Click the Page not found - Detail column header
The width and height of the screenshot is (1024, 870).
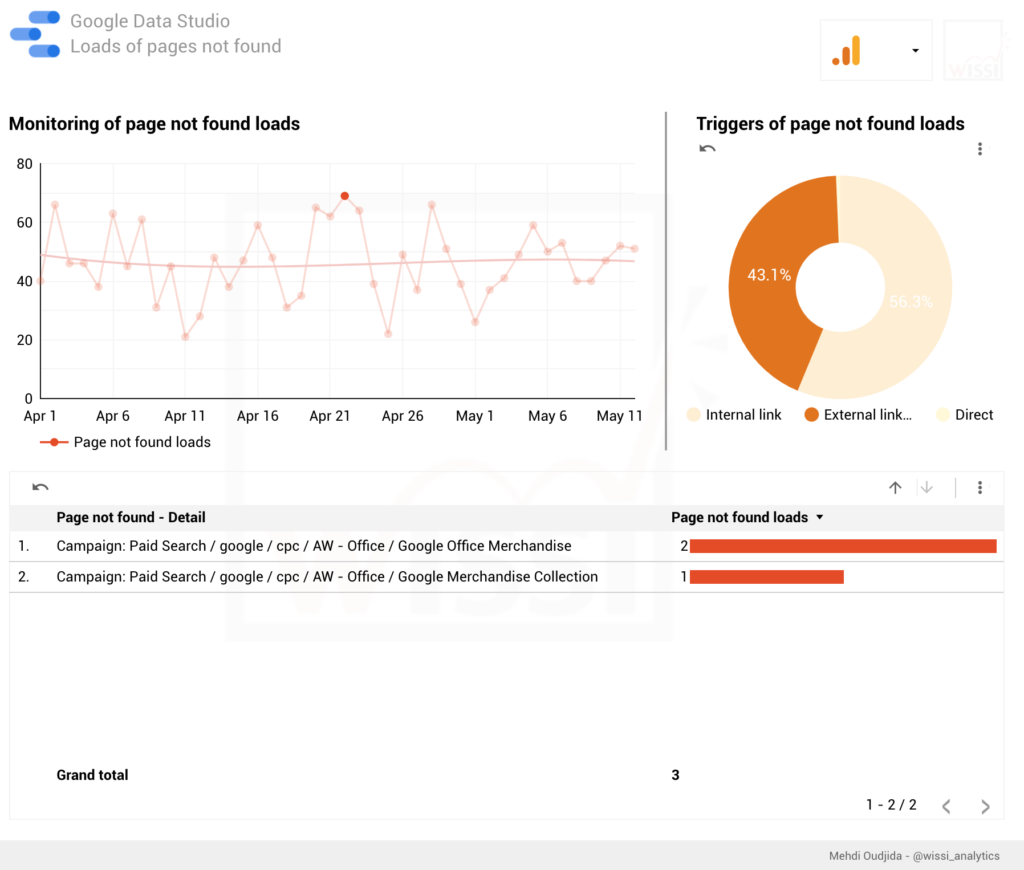[131, 517]
